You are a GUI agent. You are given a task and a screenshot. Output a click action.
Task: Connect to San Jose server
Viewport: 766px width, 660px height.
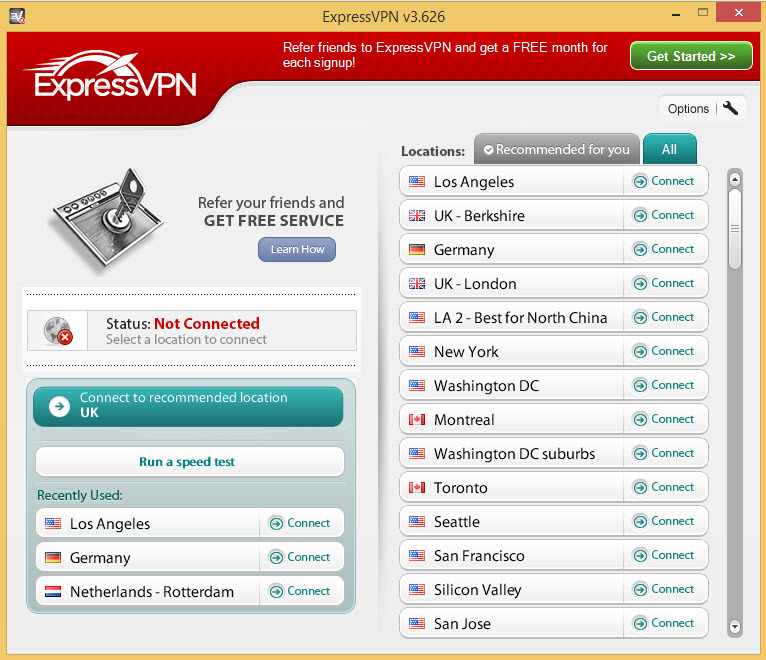(x=663, y=623)
